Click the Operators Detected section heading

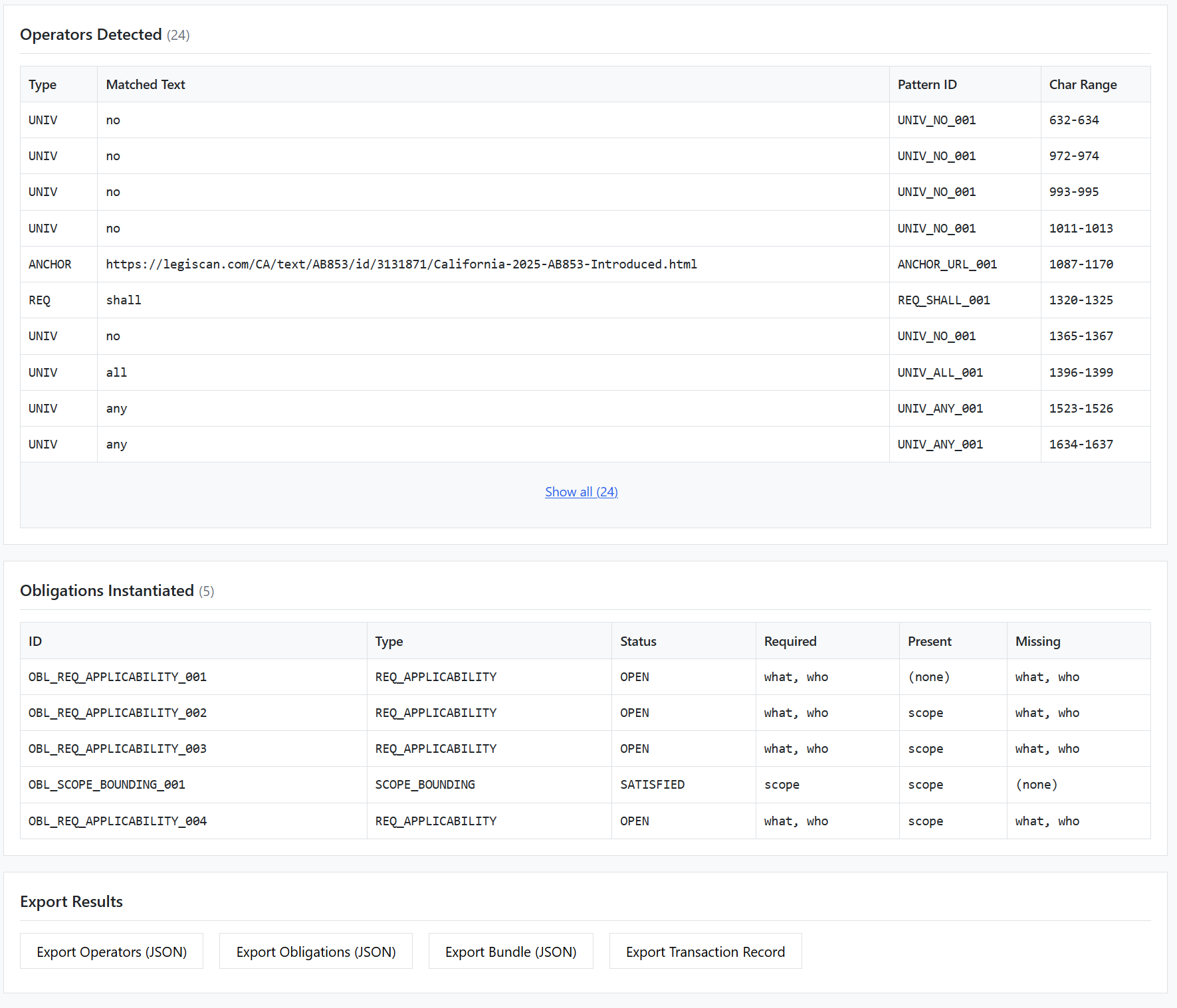pyautogui.click(x=91, y=35)
